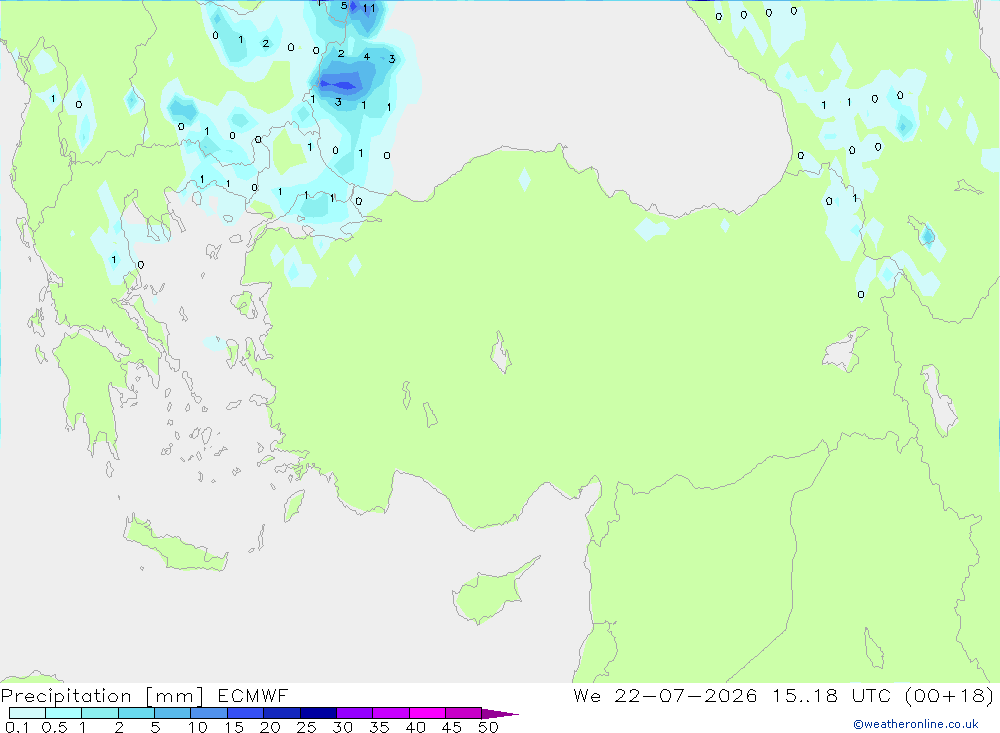Select the 'We 22-07-2026' date text
Image resolution: width=1000 pixels, height=733 pixels.
coord(665,695)
